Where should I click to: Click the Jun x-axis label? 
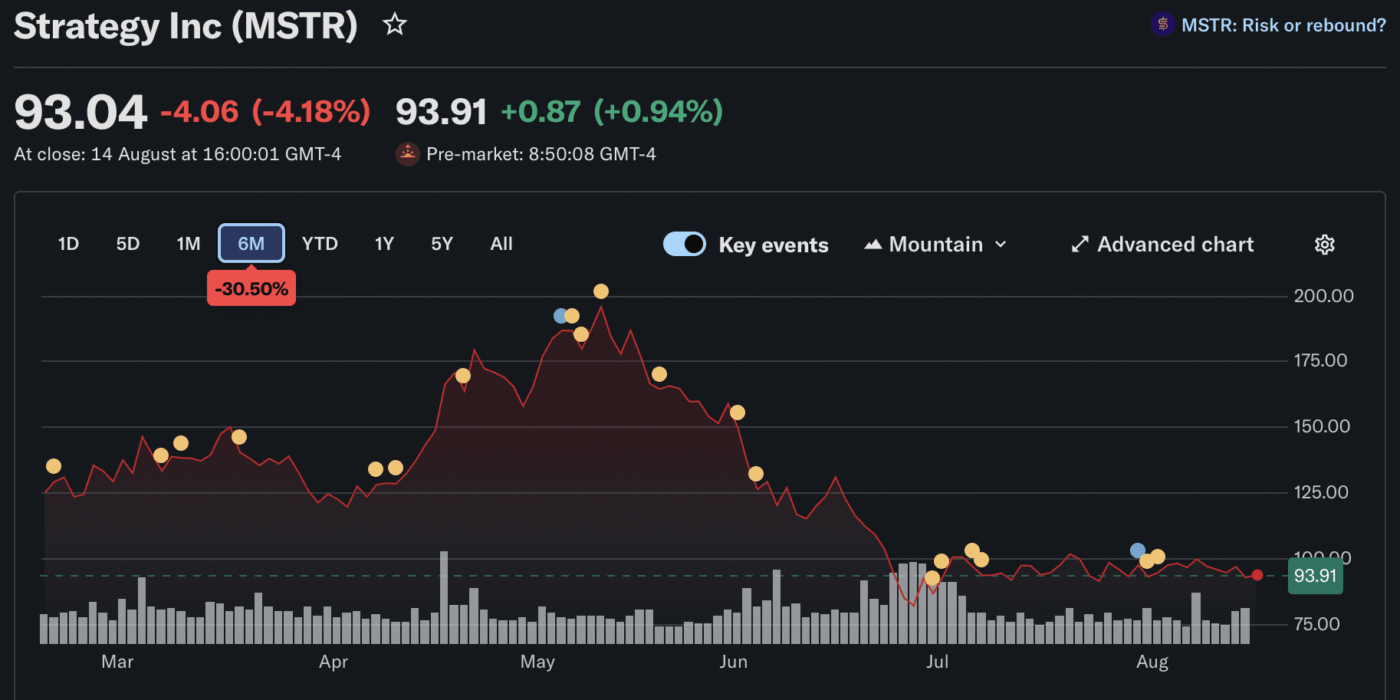733,662
